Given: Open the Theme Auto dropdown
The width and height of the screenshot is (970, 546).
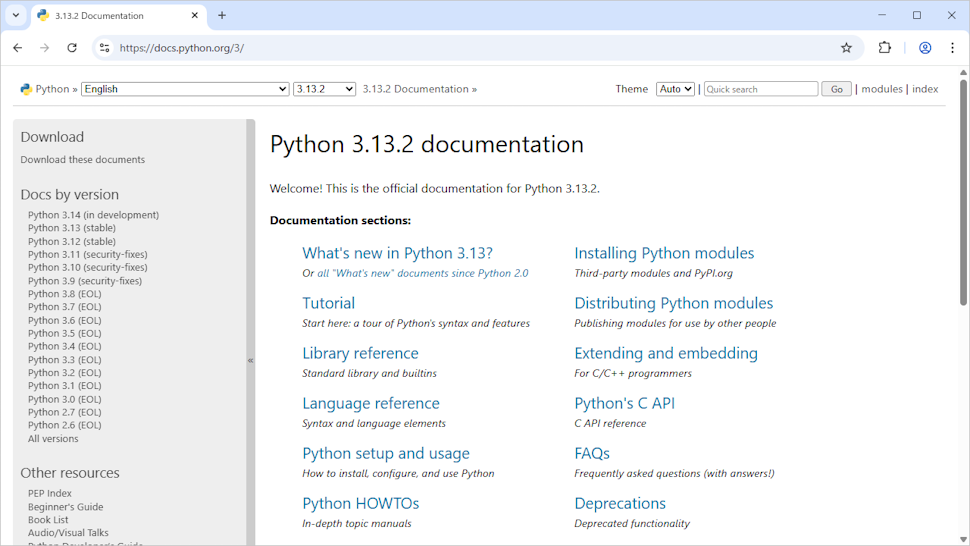Looking at the screenshot, I should [675, 89].
